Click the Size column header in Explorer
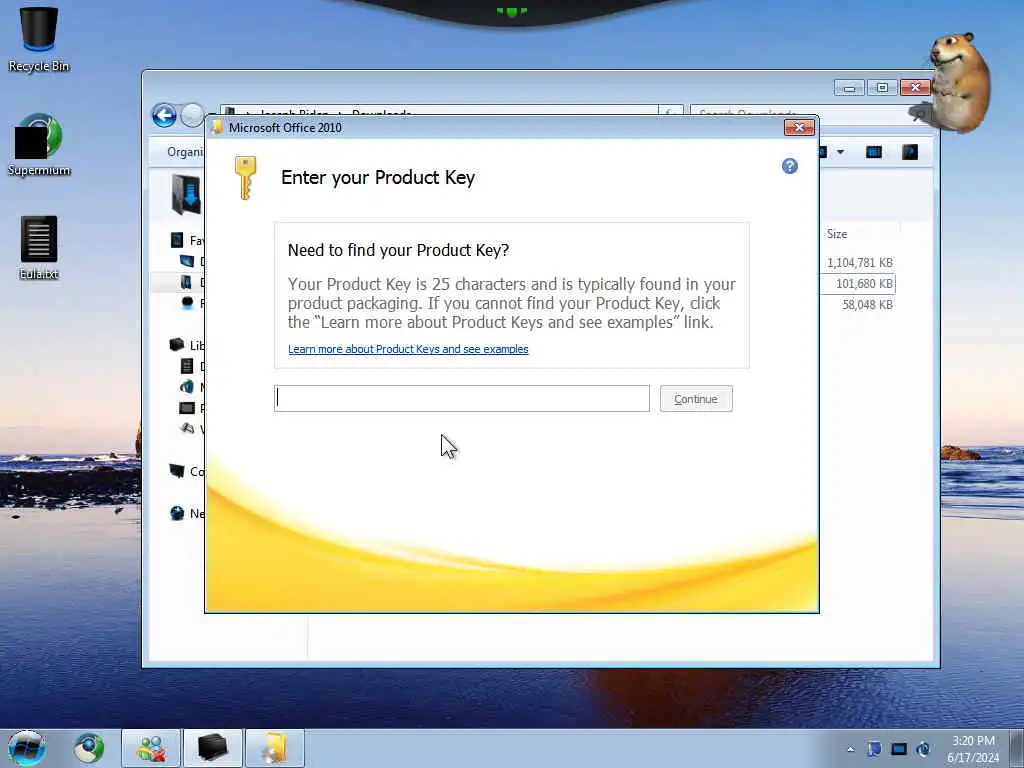1024x768 pixels. tap(837, 234)
